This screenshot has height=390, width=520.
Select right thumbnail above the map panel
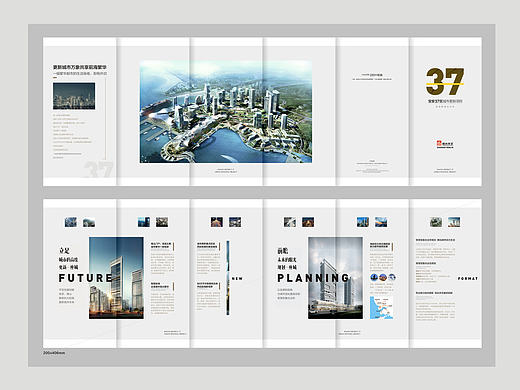coord(381,222)
